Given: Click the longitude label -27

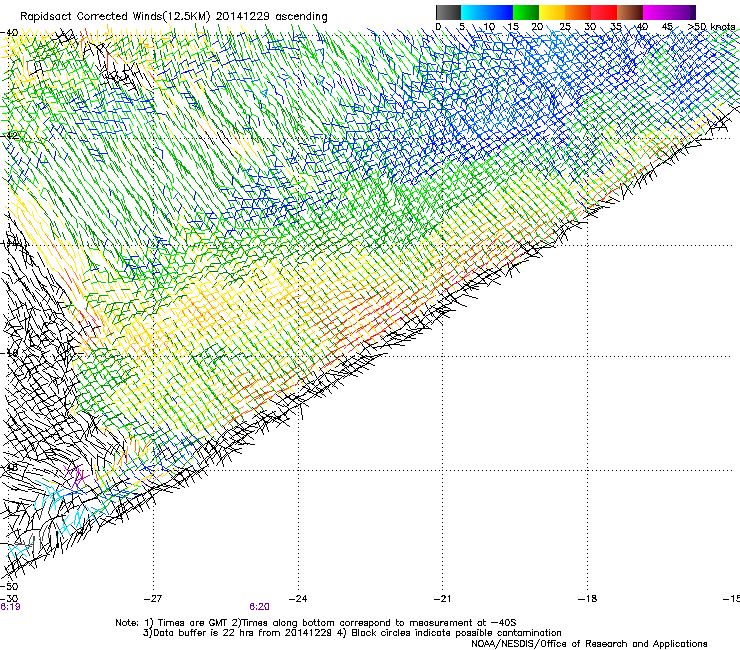Looking at the screenshot, I should (153, 599).
